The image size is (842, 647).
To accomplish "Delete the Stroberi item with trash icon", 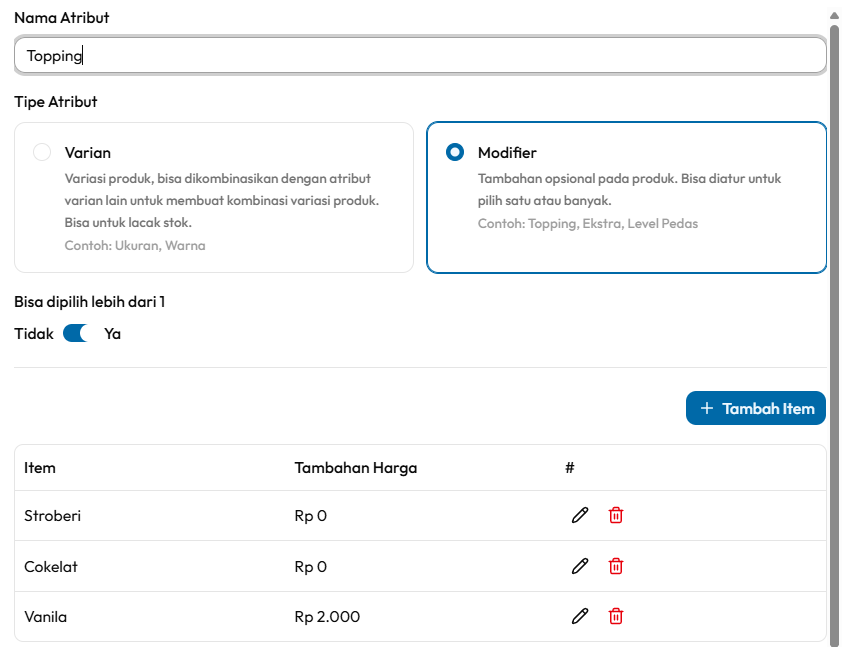I will (616, 515).
